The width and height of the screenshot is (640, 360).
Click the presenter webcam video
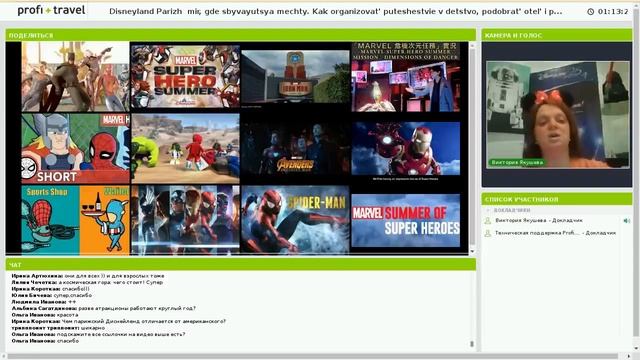click(x=558, y=114)
